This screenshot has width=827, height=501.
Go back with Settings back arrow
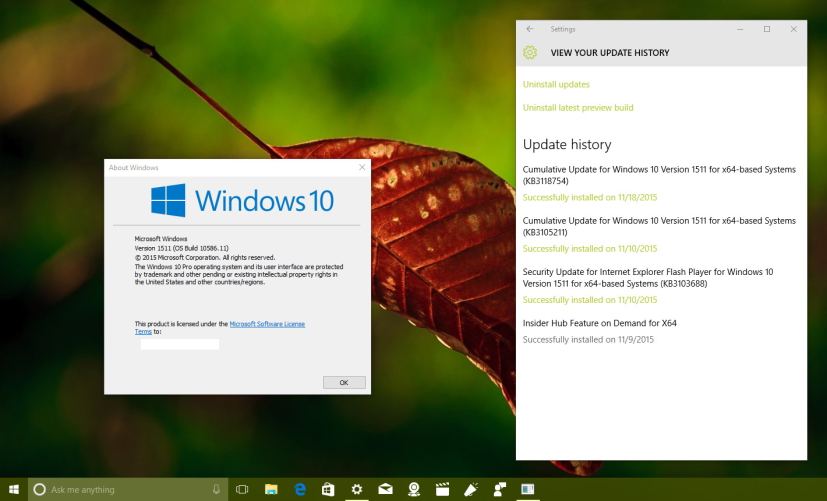click(x=530, y=29)
